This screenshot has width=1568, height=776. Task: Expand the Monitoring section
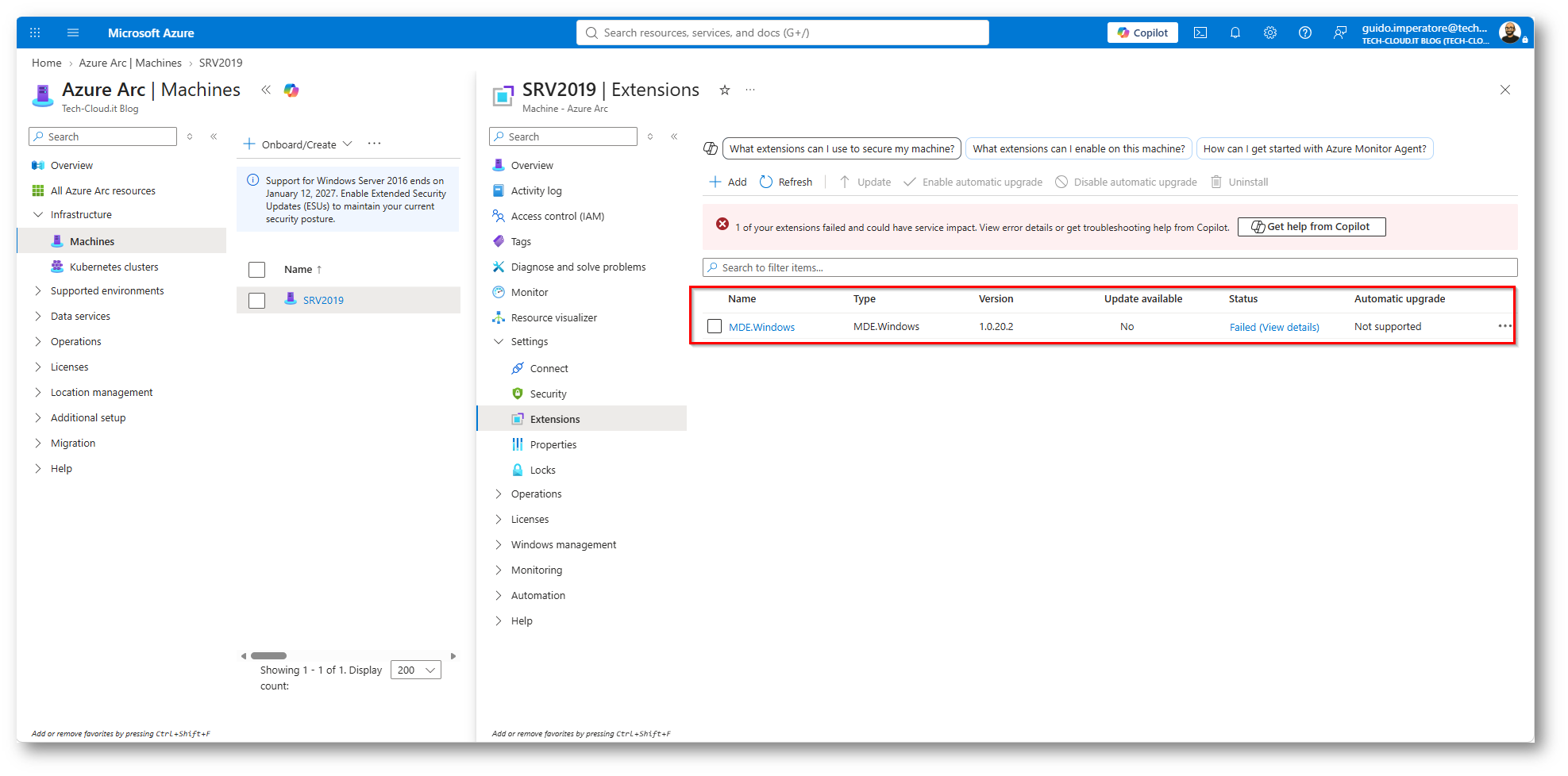[499, 570]
